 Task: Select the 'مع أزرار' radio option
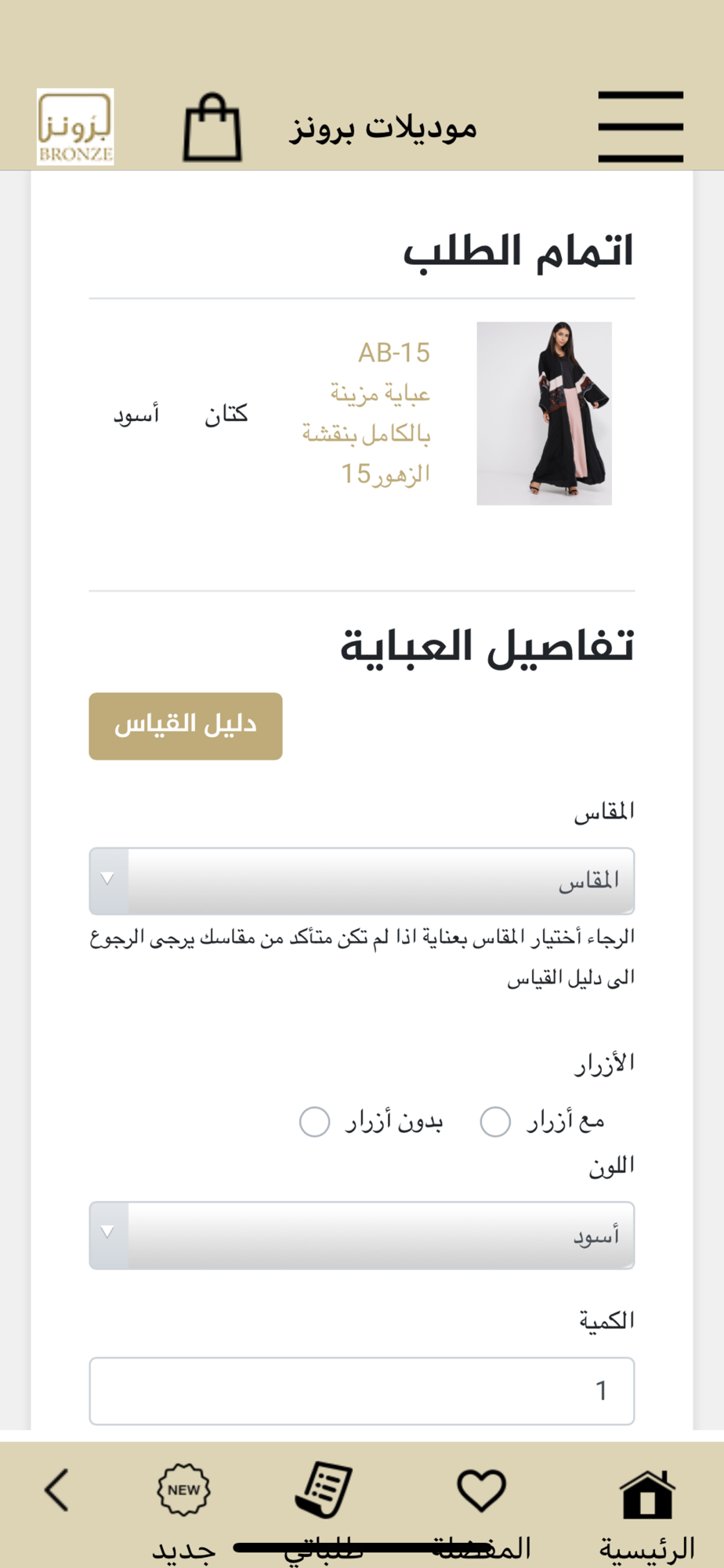coord(495,1122)
